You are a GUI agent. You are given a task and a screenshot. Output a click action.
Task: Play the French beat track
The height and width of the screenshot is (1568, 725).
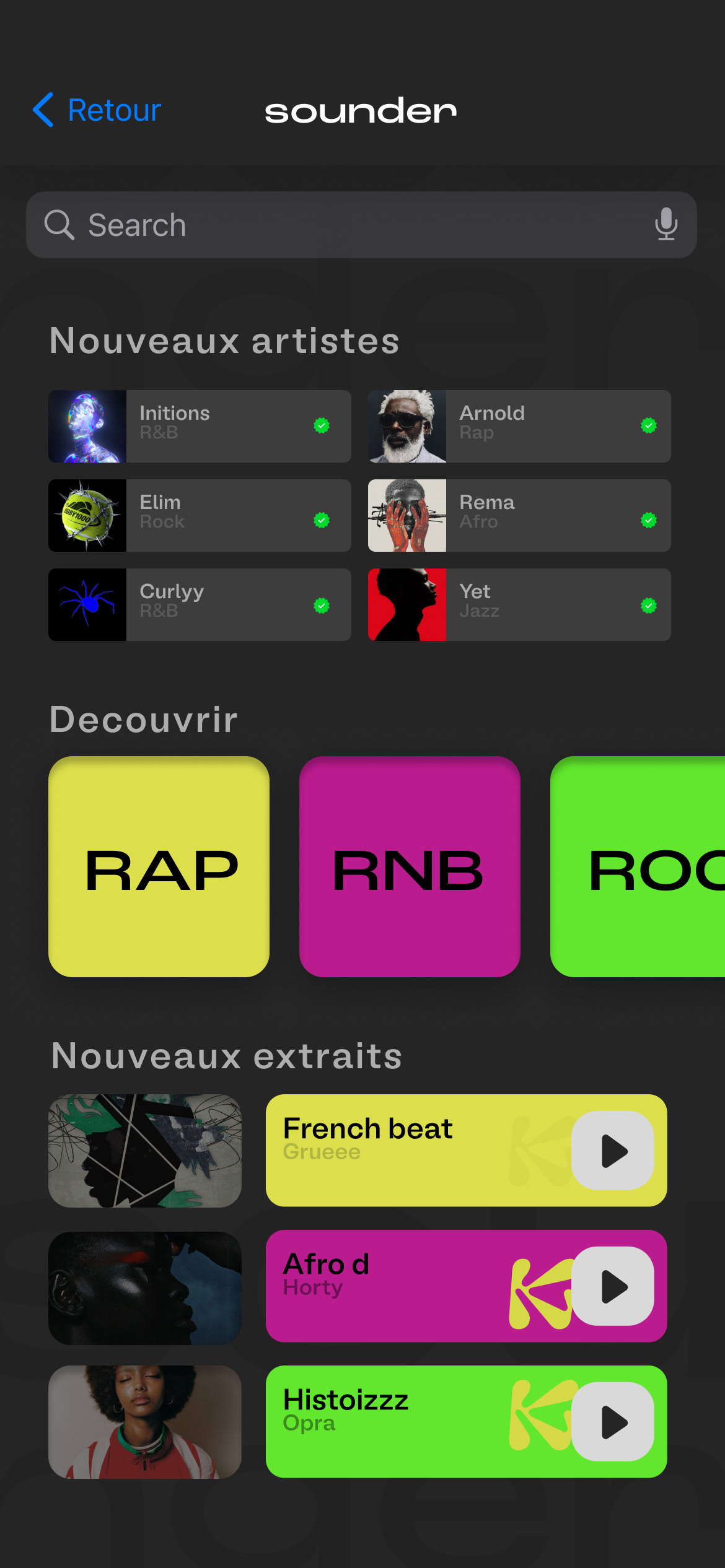coord(612,1151)
